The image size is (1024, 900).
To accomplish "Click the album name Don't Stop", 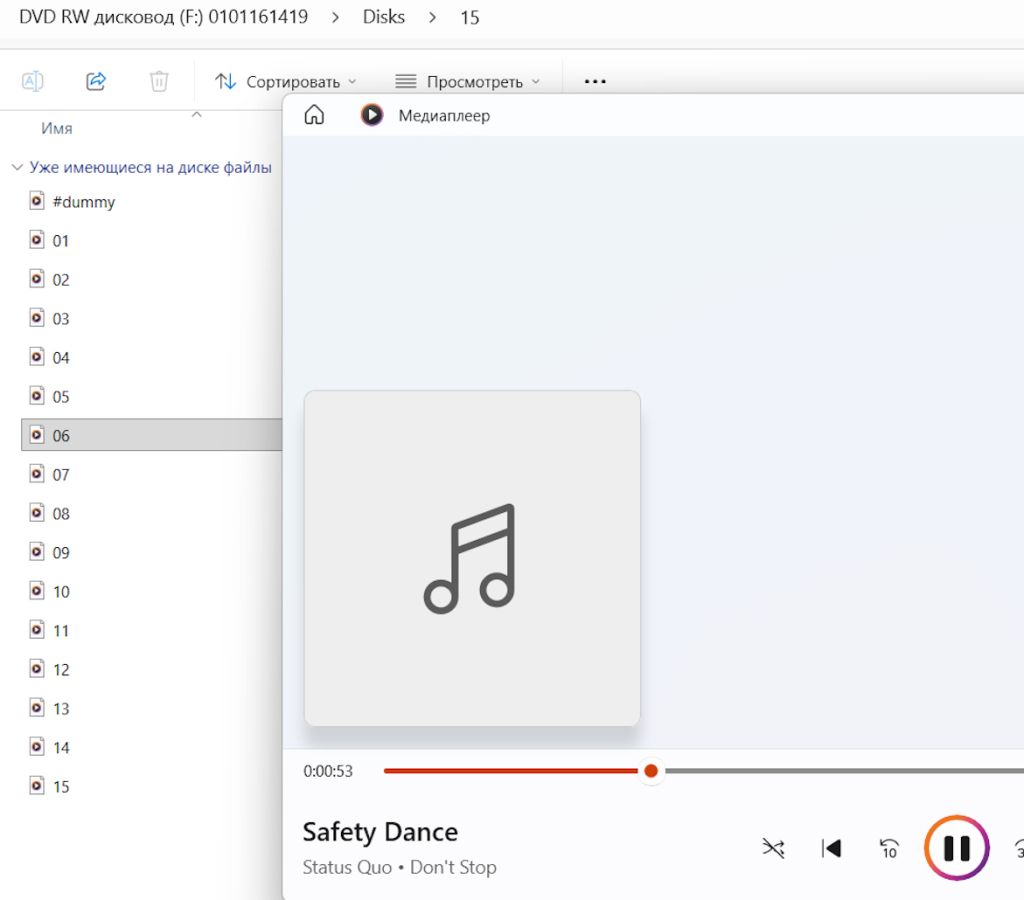I will pyautogui.click(x=453, y=867).
